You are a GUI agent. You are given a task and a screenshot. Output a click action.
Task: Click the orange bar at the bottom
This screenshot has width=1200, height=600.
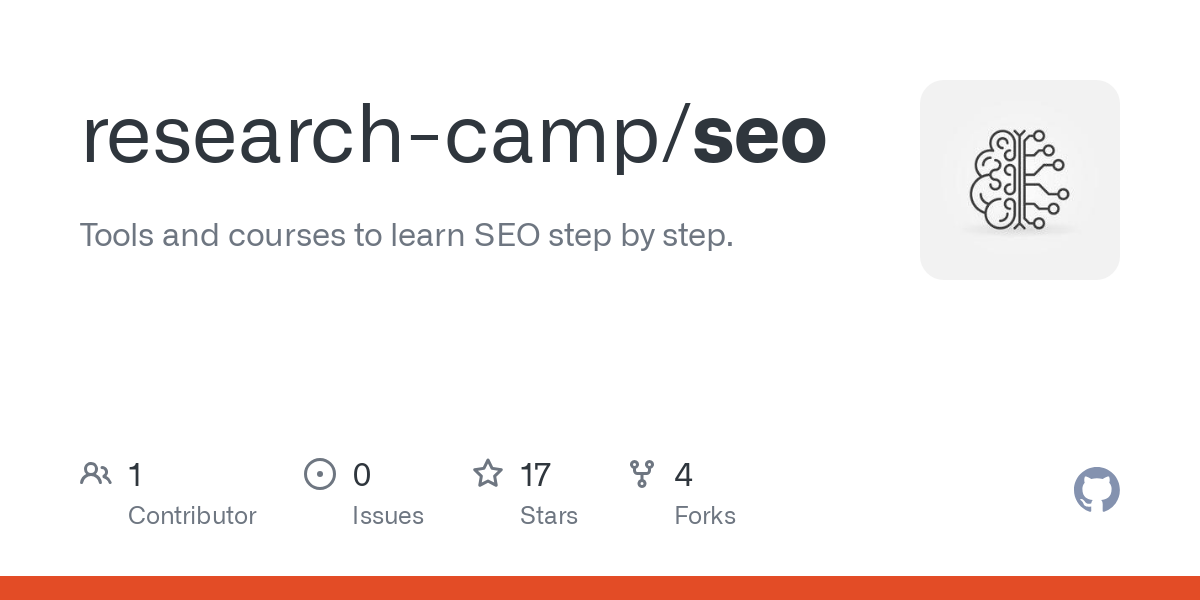coord(600,588)
